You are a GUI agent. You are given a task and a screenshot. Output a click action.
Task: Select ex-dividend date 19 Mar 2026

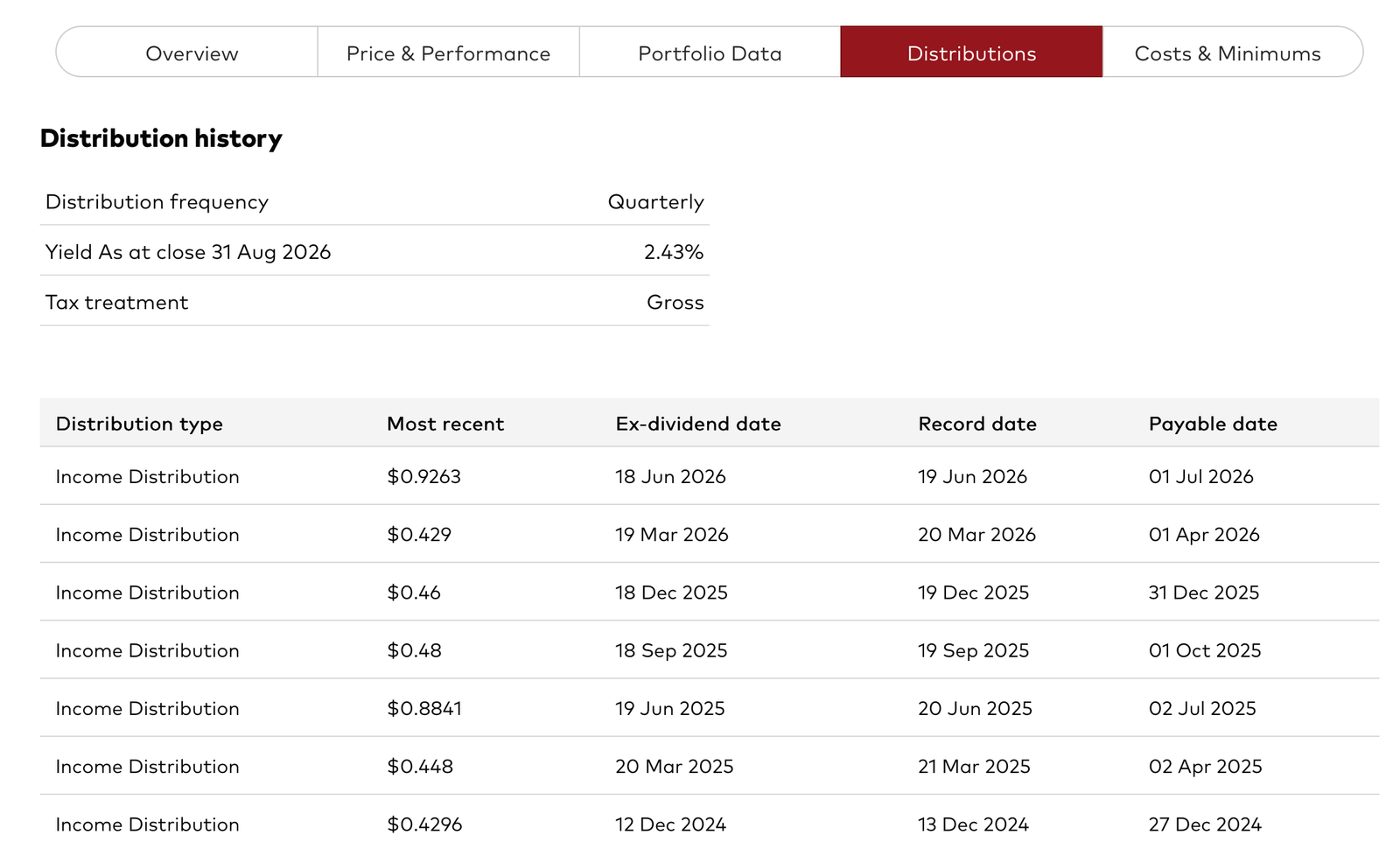[672, 534]
